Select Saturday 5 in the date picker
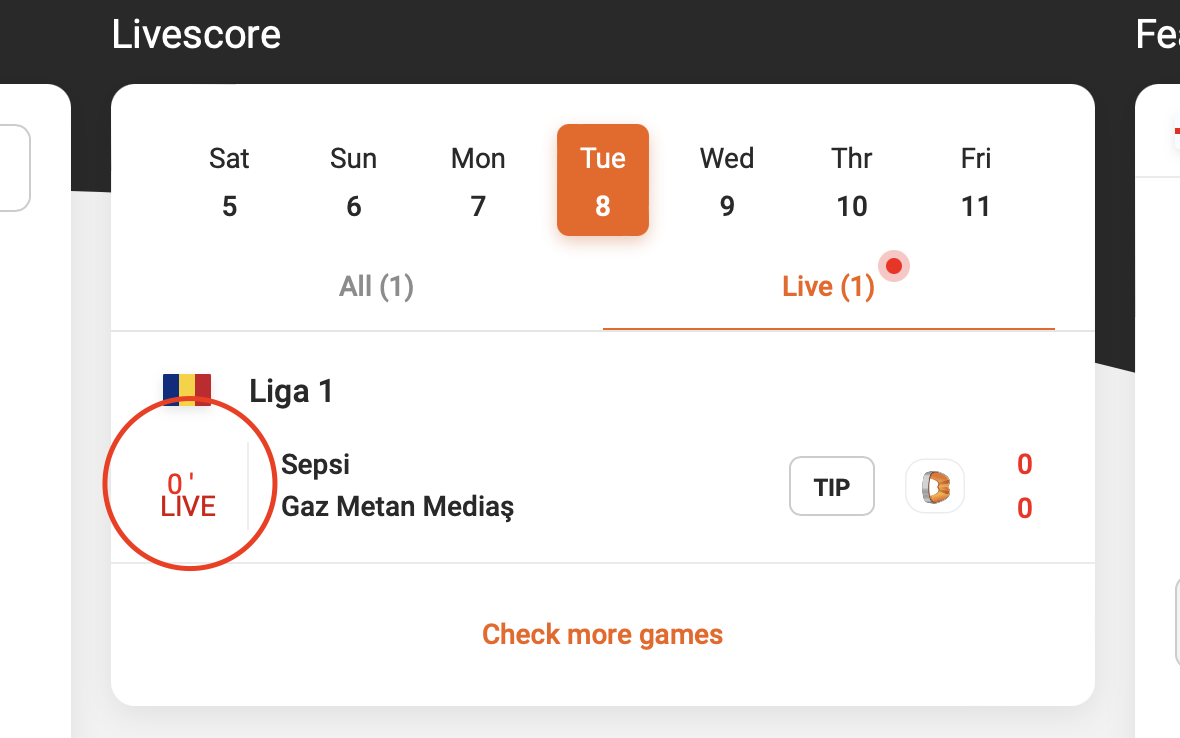The image size is (1180, 738). pos(229,180)
